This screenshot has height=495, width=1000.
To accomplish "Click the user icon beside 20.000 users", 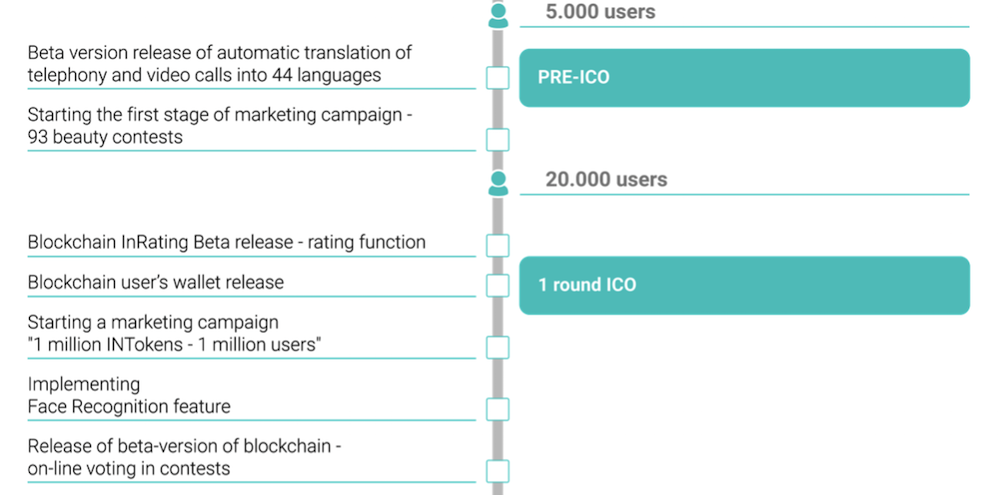I will tap(498, 183).
